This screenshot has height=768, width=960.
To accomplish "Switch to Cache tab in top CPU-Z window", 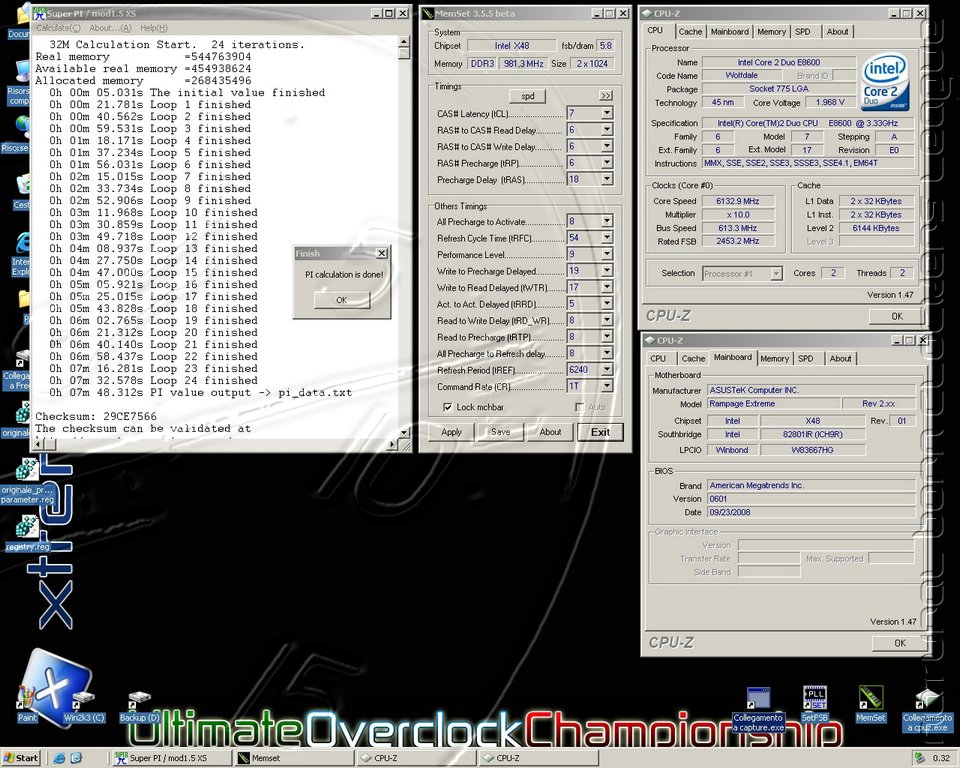I will pyautogui.click(x=690, y=32).
